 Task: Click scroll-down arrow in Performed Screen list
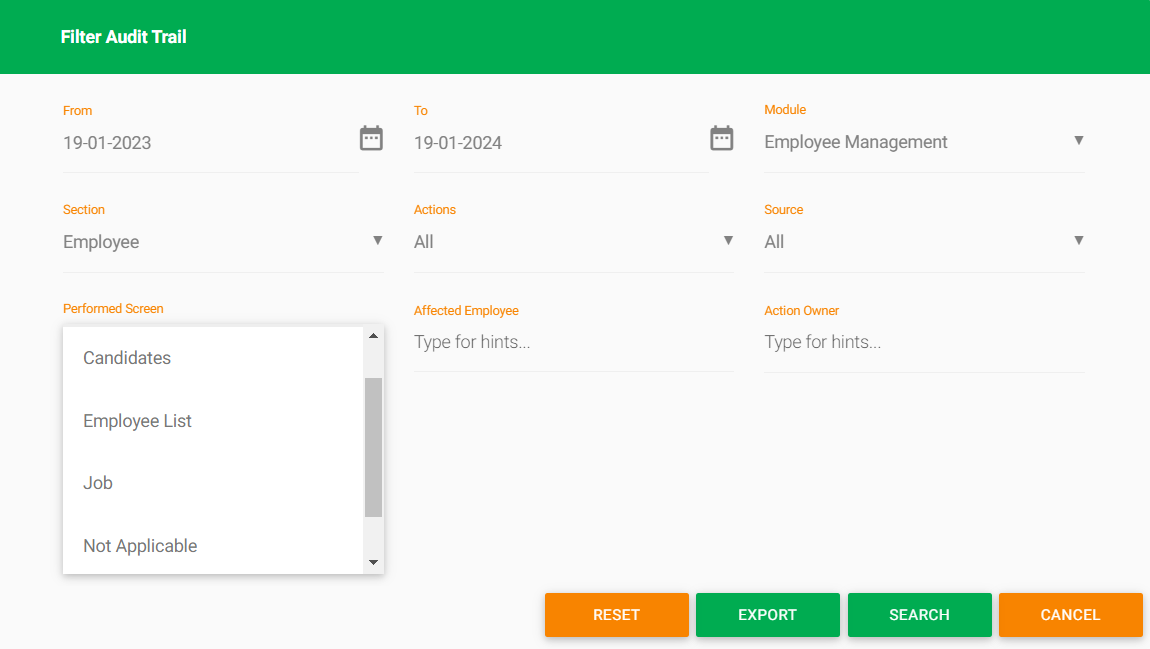coord(373,562)
